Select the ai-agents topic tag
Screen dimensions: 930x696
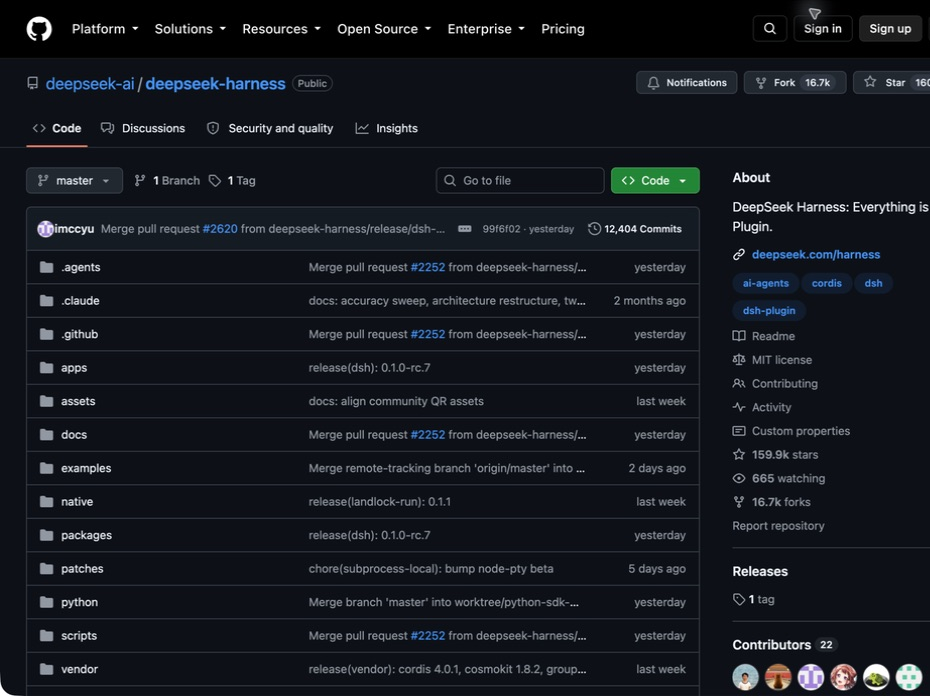pos(766,284)
